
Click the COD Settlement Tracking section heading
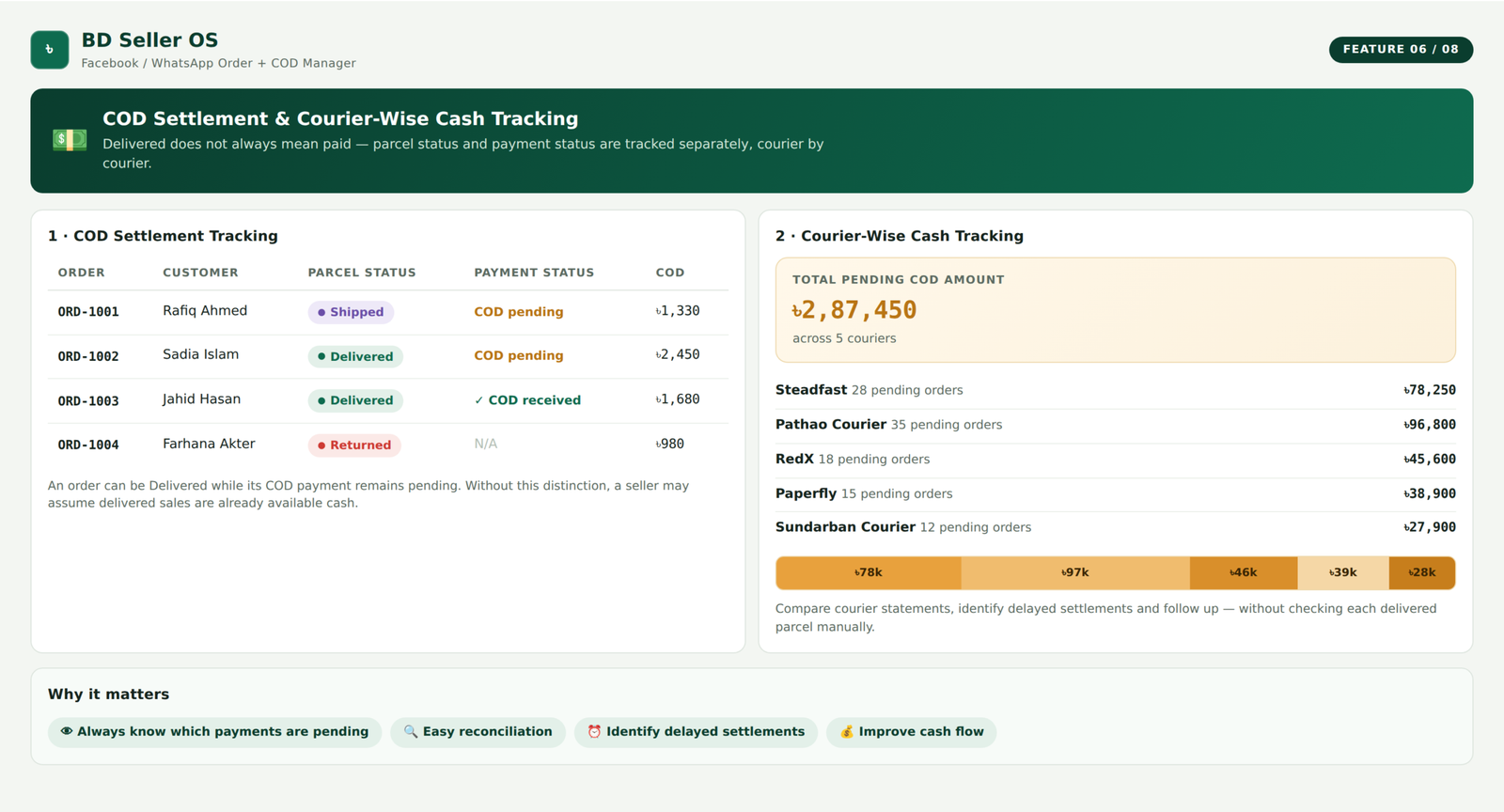tap(163, 236)
